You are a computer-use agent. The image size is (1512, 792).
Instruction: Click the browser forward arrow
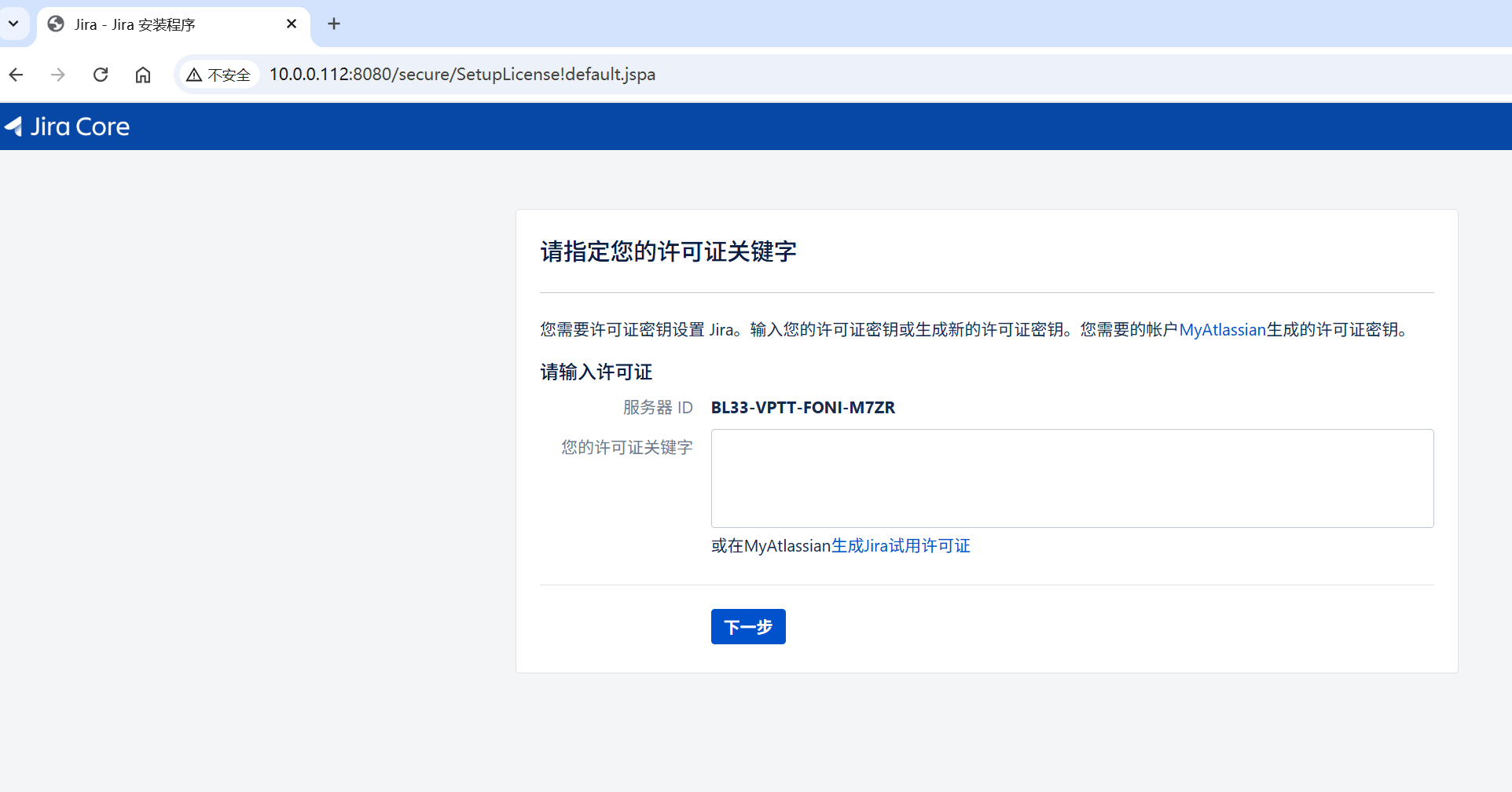coord(58,75)
